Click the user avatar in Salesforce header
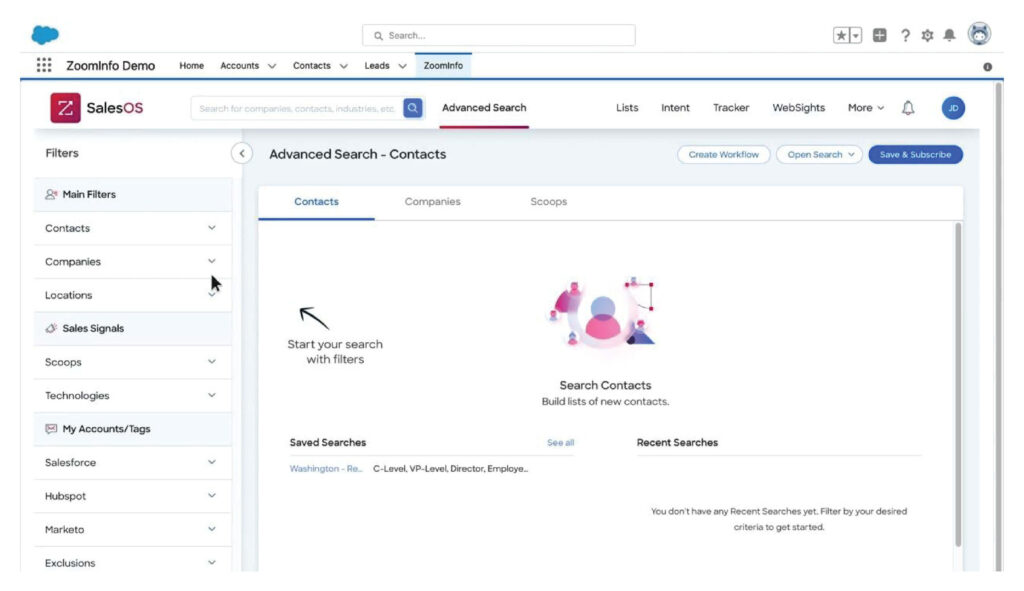The image size is (1024, 591). point(979,33)
